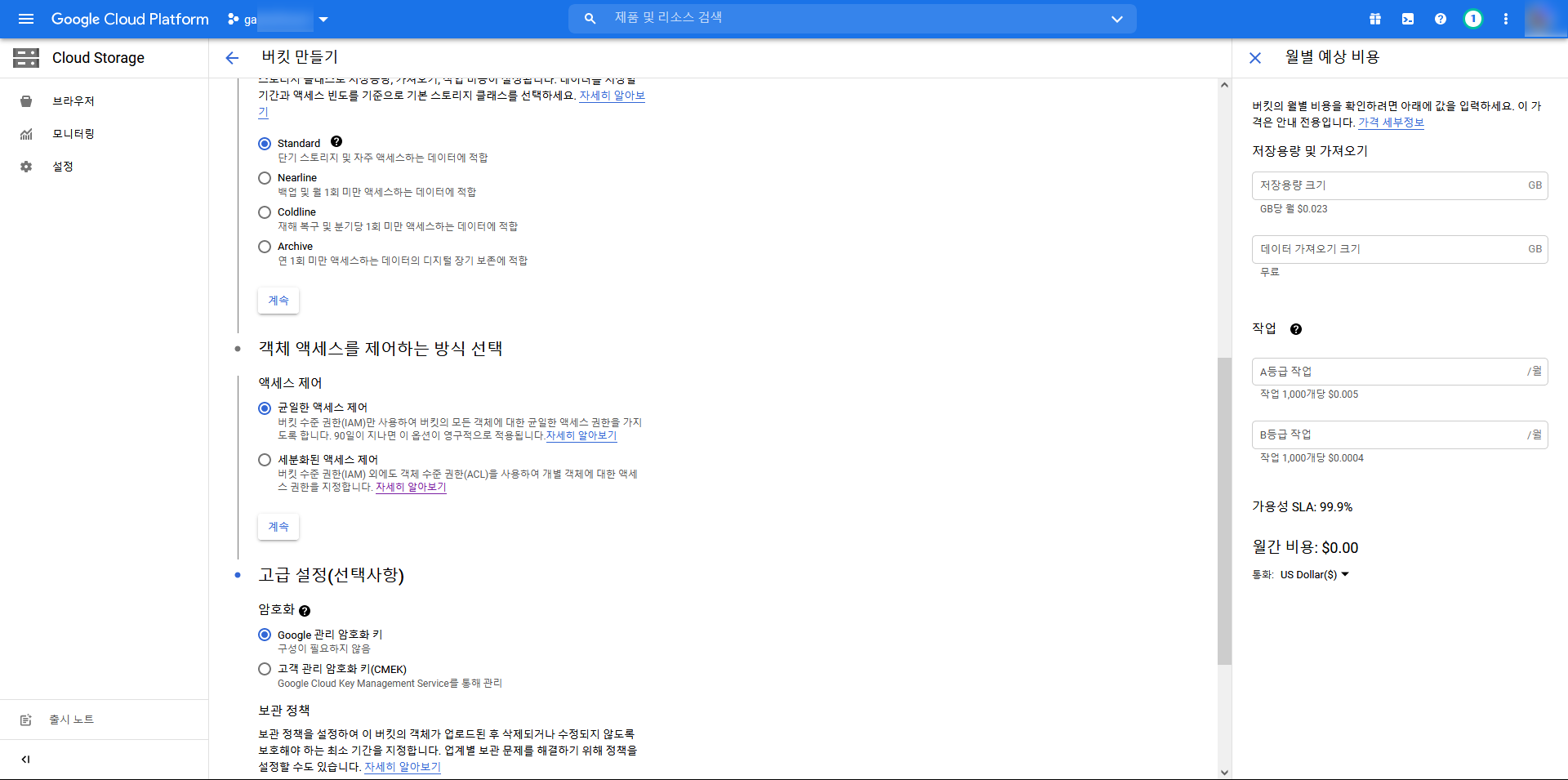The image size is (1568, 780).
Task: Click the 설정 gear icon
Action: [x=26, y=167]
